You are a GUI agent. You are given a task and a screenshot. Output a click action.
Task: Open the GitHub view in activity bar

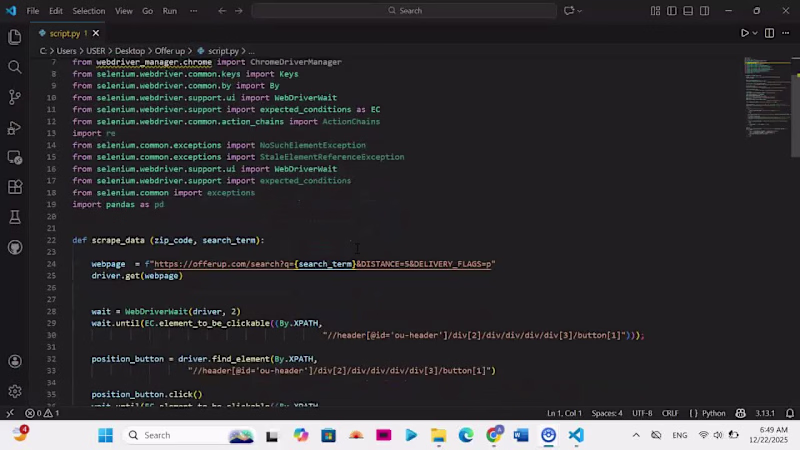tap(15, 247)
